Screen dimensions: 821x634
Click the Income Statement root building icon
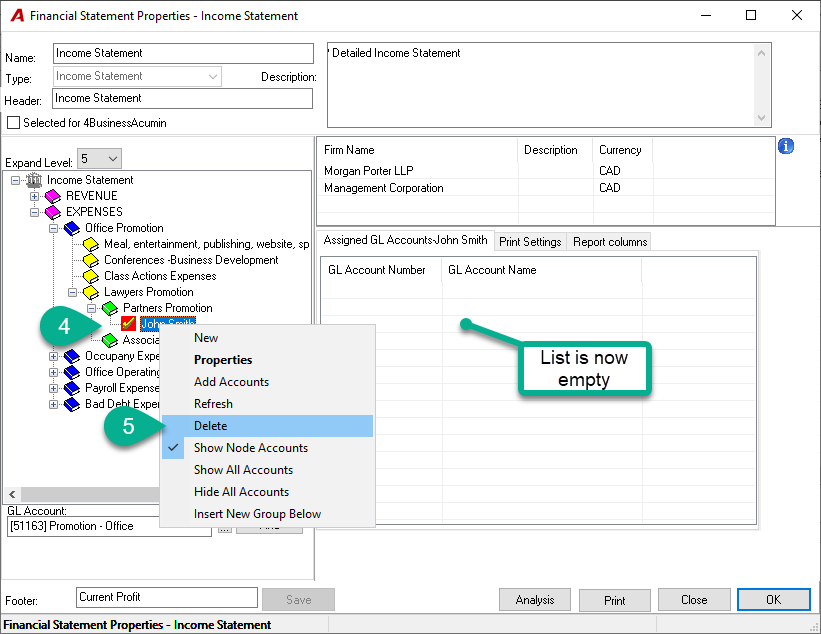34,180
